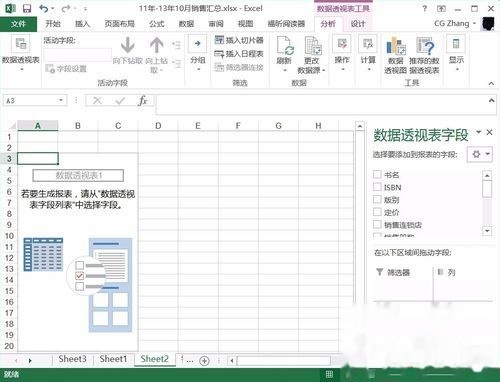Check the 书名 field checkbox
Image resolution: width=500 pixels, height=382 pixels.
[x=377, y=174]
